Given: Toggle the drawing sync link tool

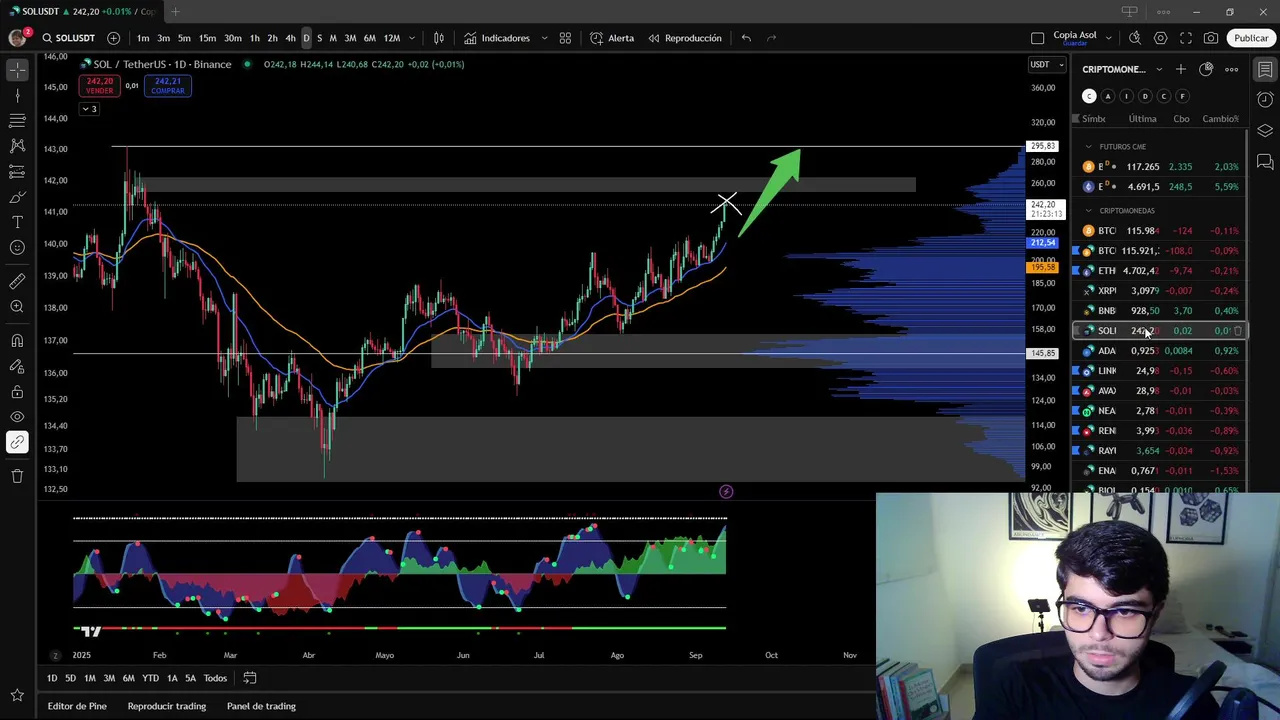Looking at the screenshot, I should tap(17, 442).
